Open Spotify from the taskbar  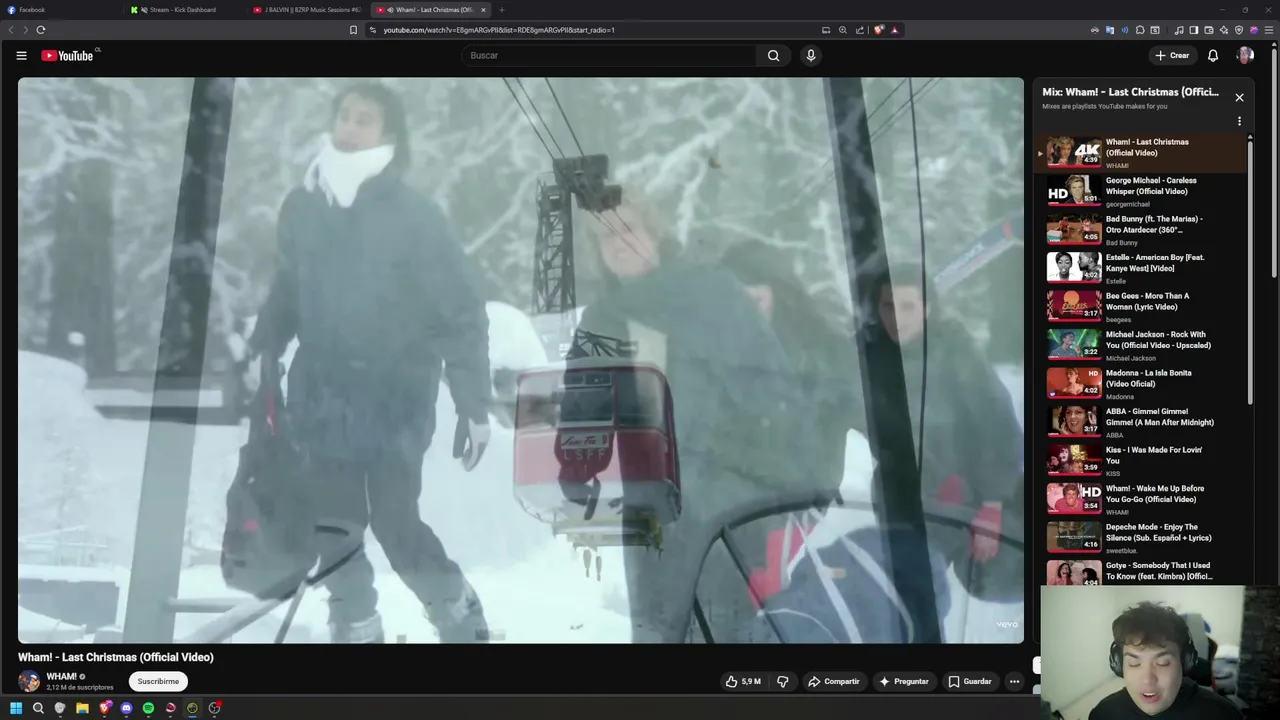[148, 708]
